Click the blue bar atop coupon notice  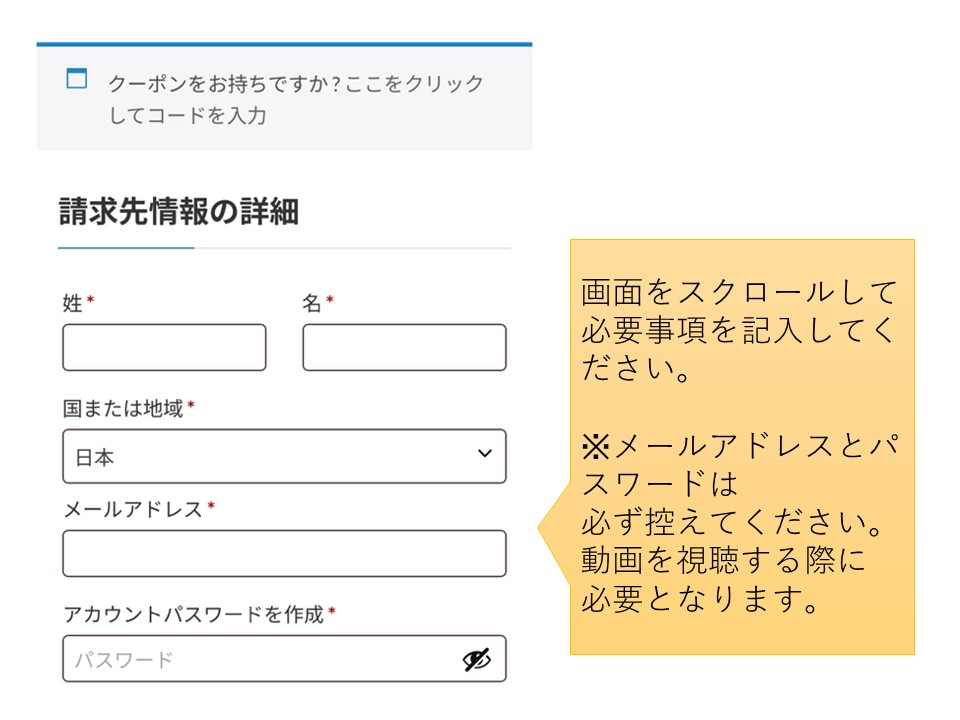click(x=284, y=45)
